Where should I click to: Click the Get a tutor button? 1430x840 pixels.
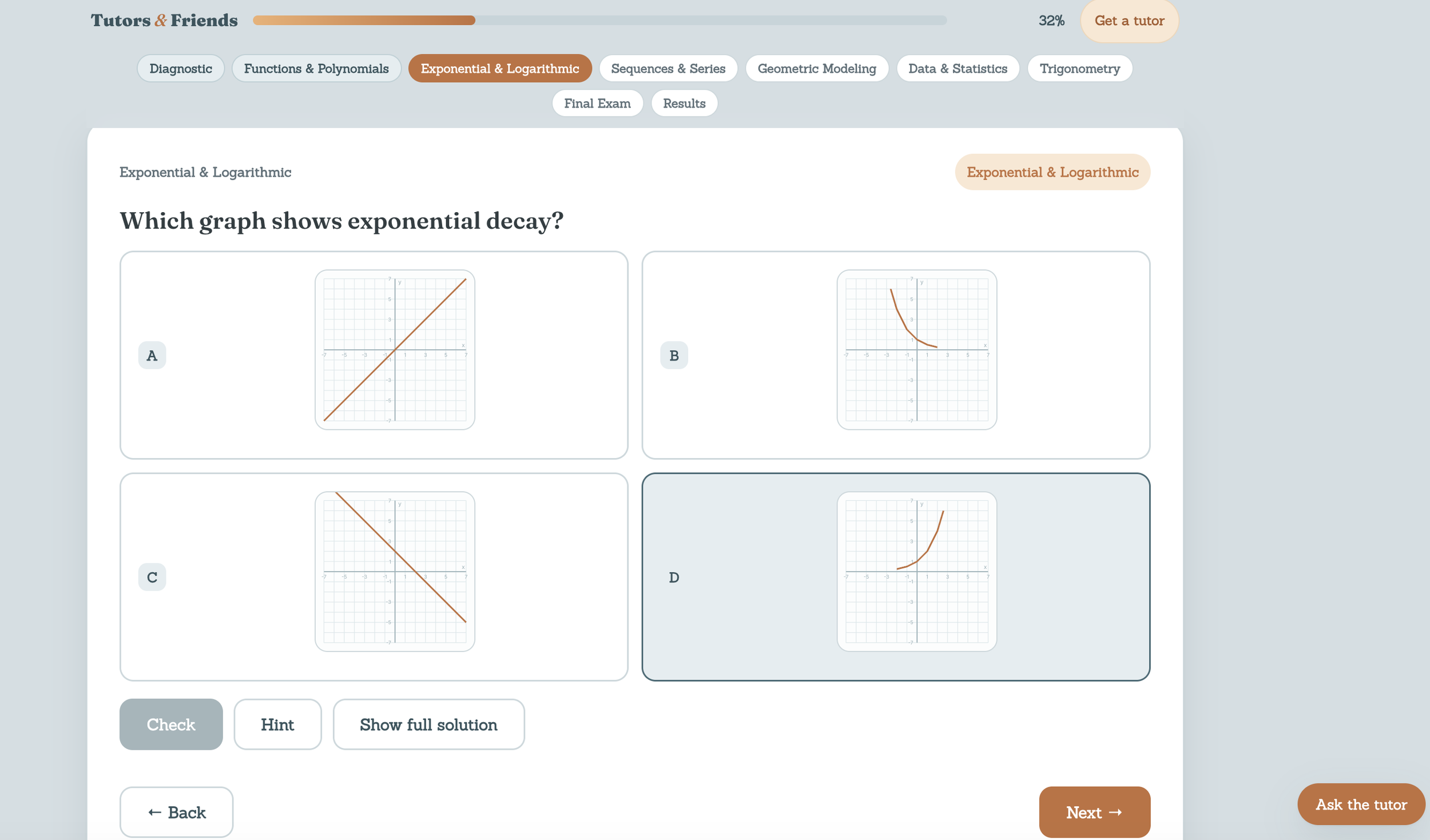click(1129, 21)
